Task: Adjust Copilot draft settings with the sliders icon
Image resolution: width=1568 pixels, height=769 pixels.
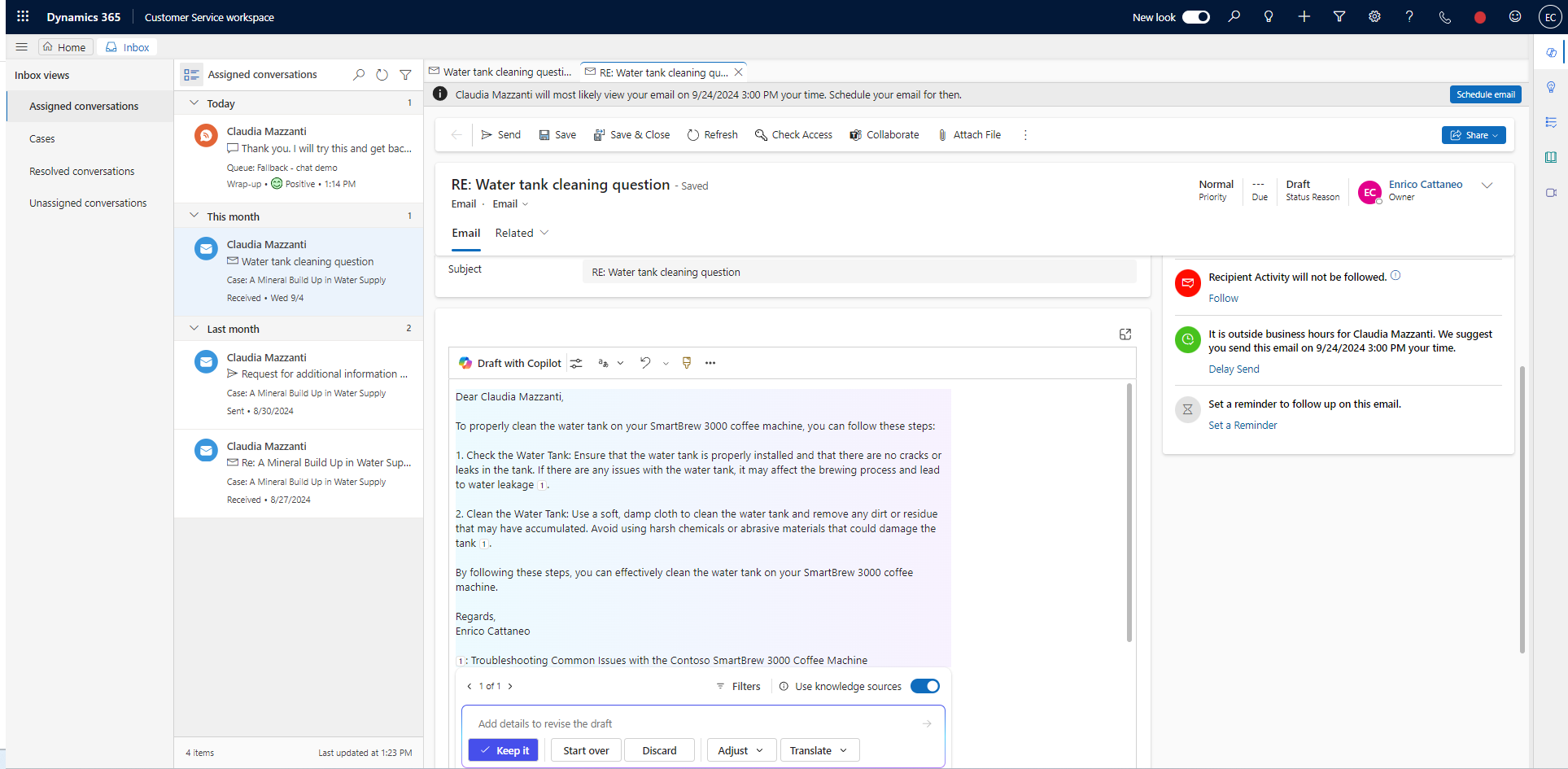Action: click(x=576, y=363)
